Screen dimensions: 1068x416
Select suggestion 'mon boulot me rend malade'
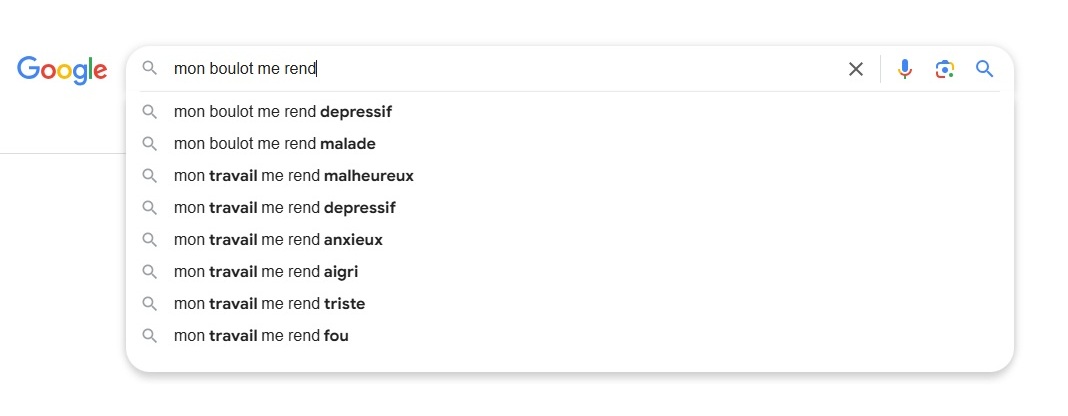[x=275, y=144]
